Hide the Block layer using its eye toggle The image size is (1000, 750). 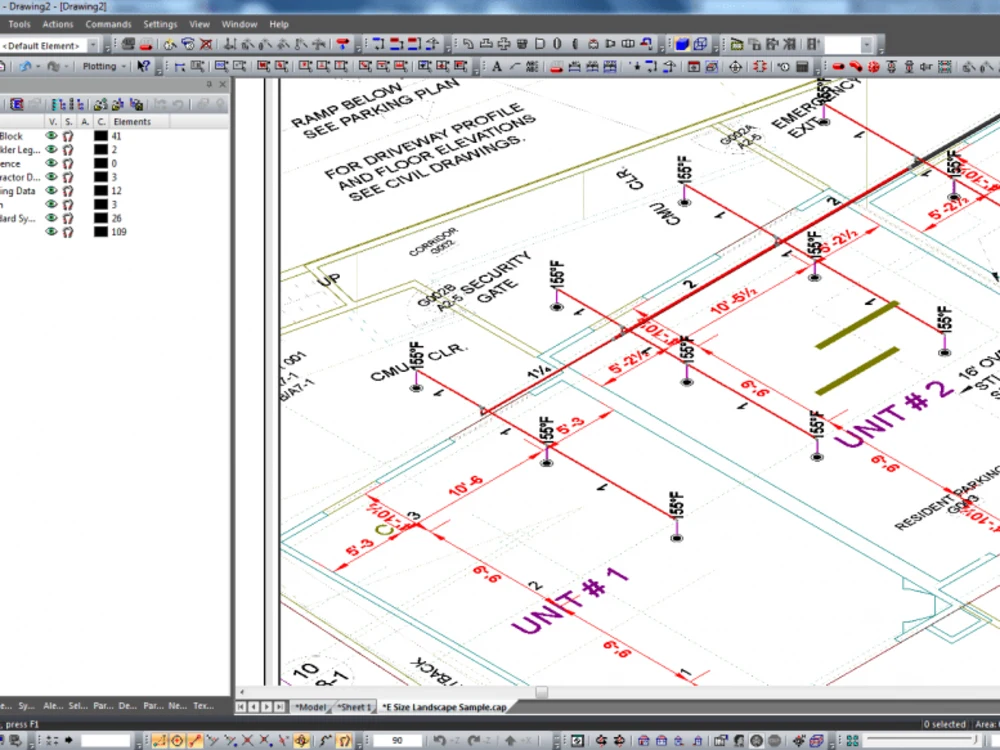pos(53,135)
